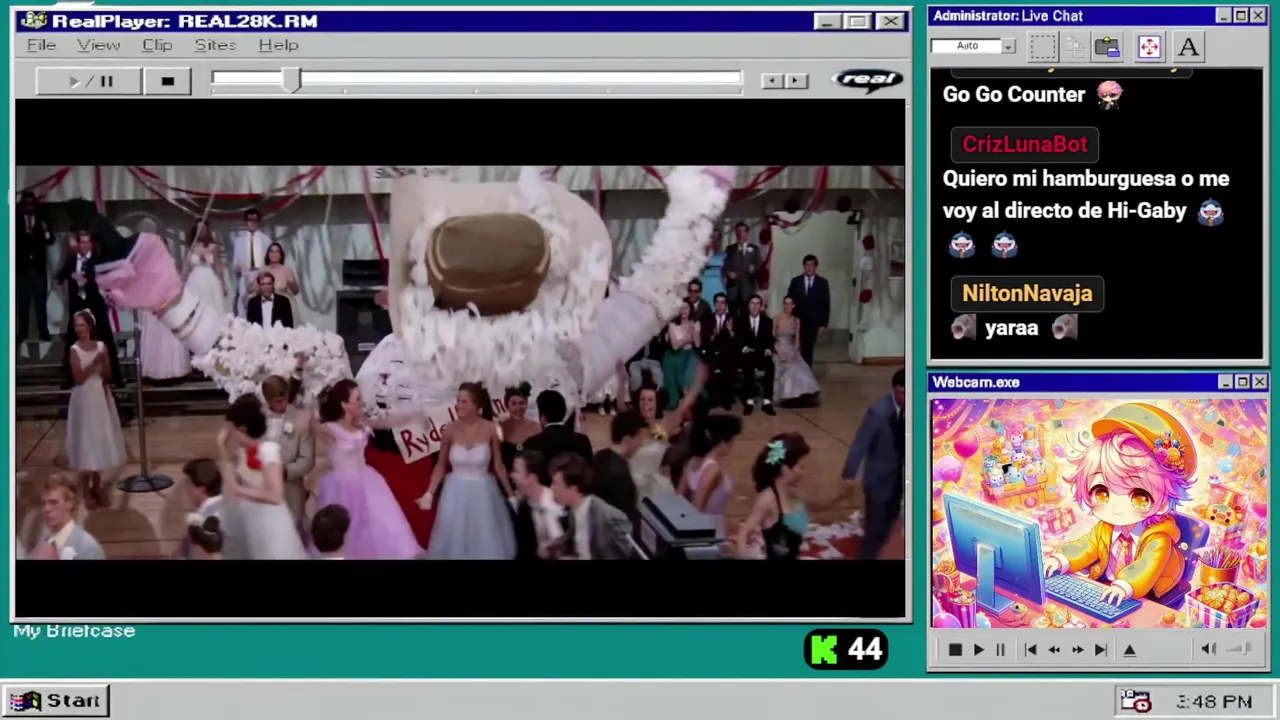The width and height of the screenshot is (1280, 720).
Task: Stop the Webcam.exe player
Action: [954, 650]
